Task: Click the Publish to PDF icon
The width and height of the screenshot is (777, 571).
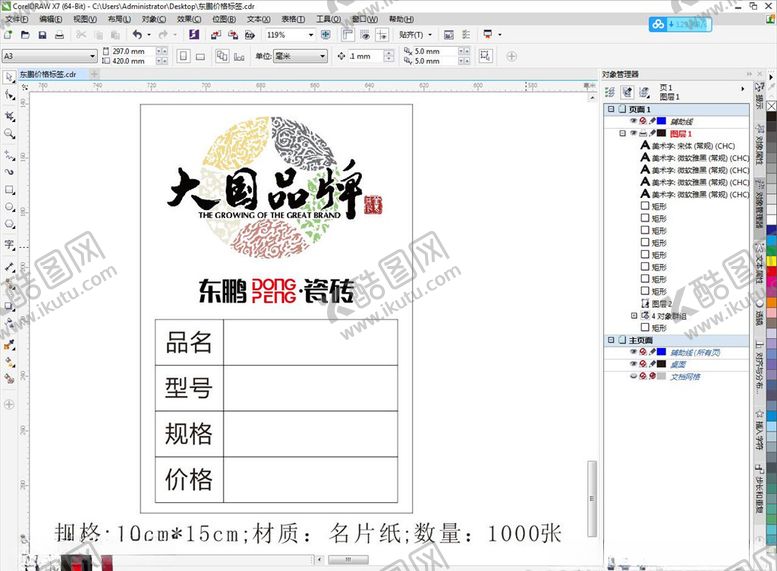Action: pyautogui.click(x=249, y=35)
